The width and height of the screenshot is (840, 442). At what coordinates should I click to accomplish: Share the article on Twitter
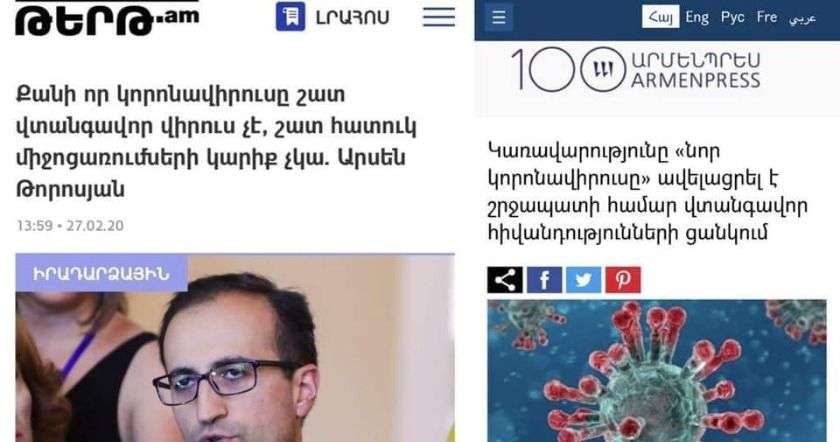(x=584, y=280)
